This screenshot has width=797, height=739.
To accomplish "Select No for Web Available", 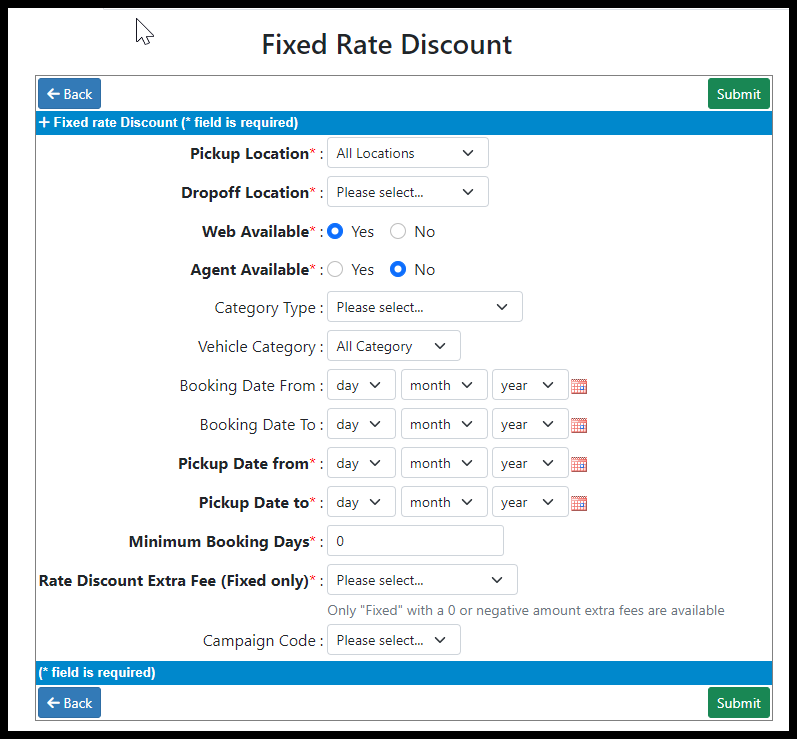I will tap(398, 231).
